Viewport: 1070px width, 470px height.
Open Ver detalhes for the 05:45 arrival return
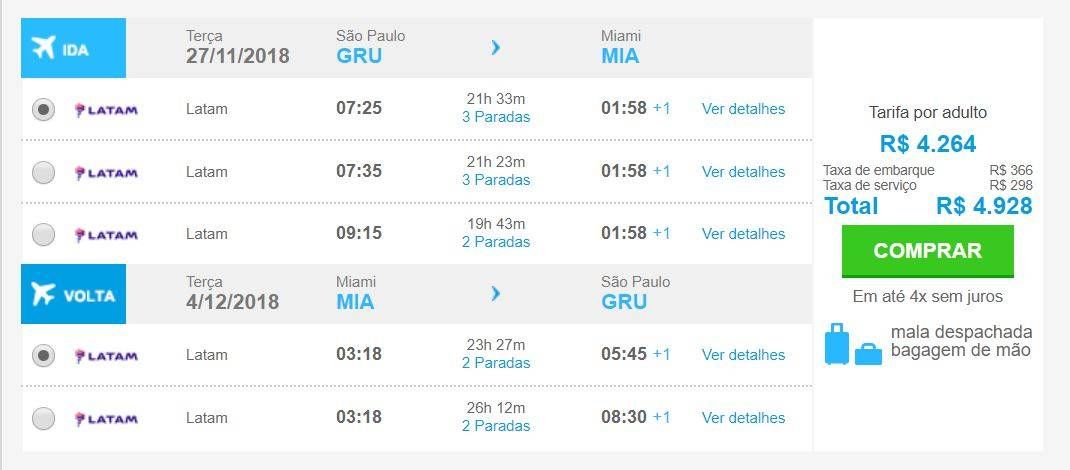point(743,355)
